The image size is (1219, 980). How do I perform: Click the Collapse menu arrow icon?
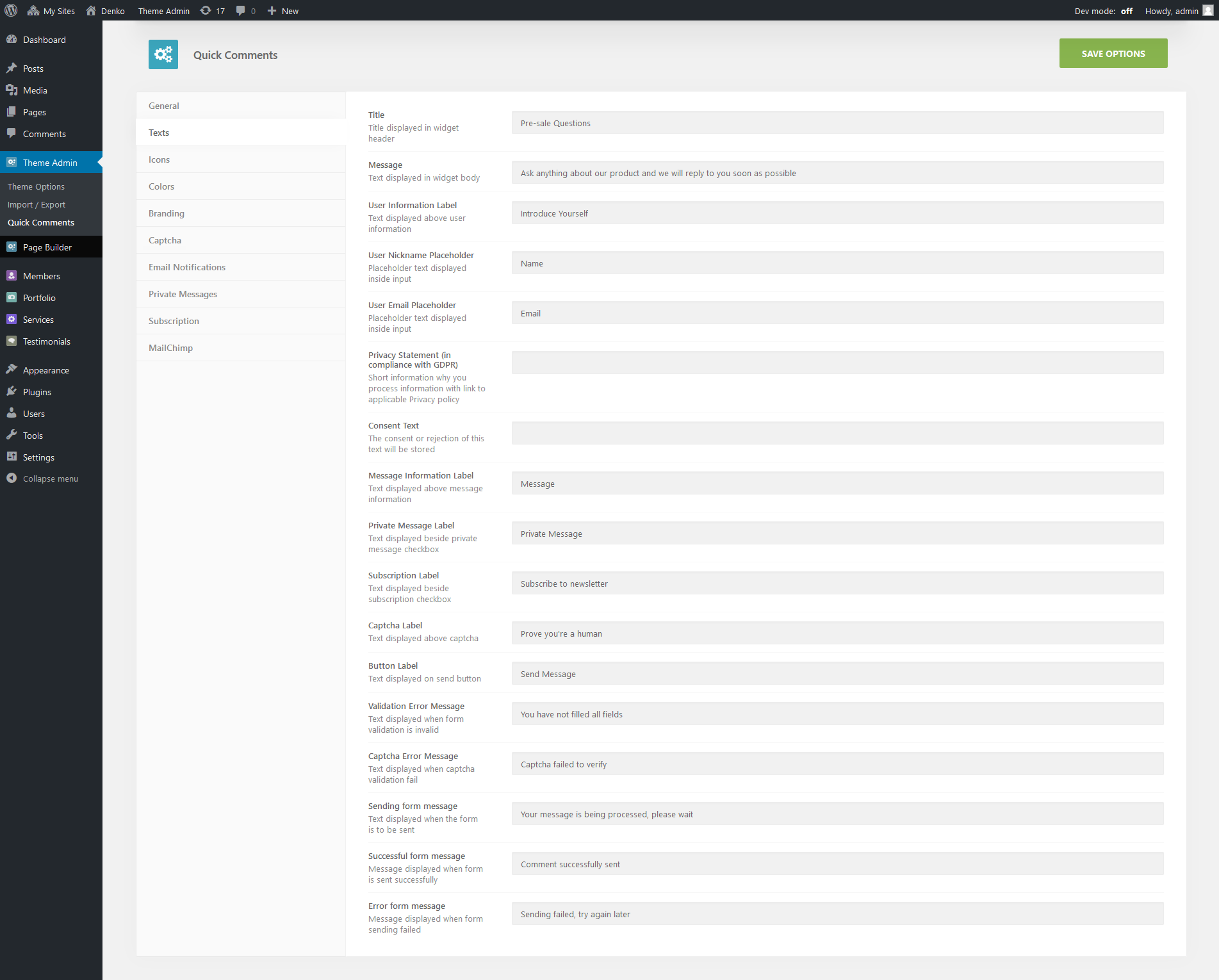pyautogui.click(x=12, y=478)
